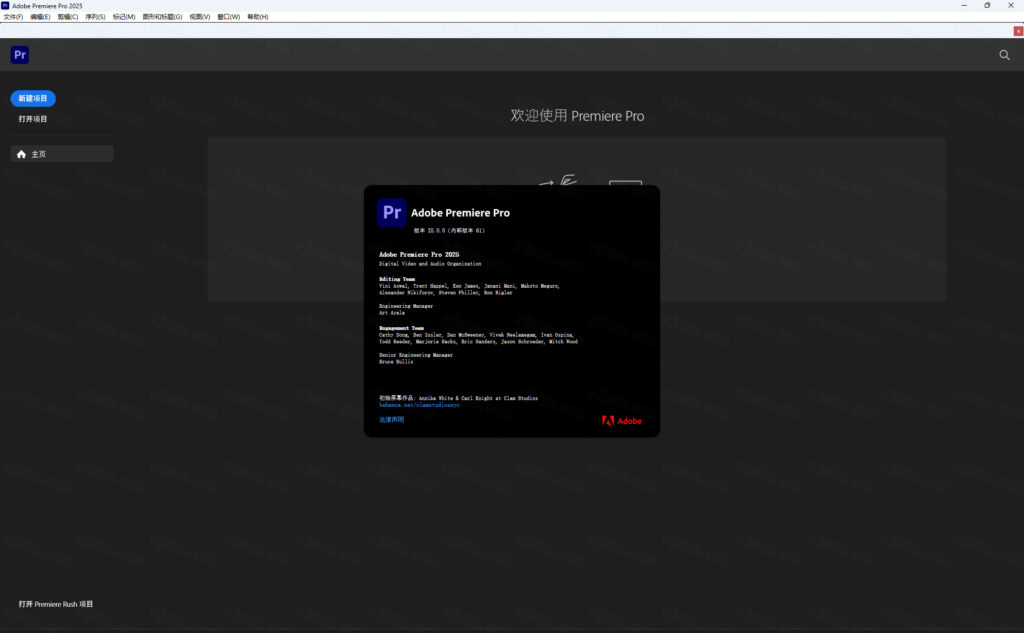This screenshot has width=1024, height=633.
Task: Click the Premiere Pro title bar app icon
Action: coord(6,5)
